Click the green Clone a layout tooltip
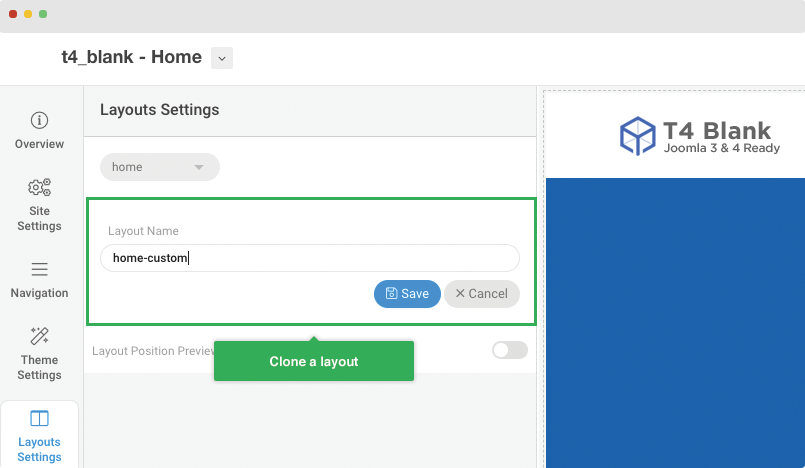805x468 pixels. tap(314, 361)
